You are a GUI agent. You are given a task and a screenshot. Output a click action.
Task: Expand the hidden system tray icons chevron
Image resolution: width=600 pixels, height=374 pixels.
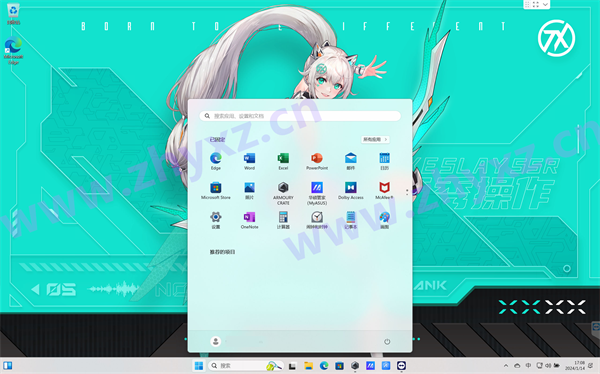(506, 366)
